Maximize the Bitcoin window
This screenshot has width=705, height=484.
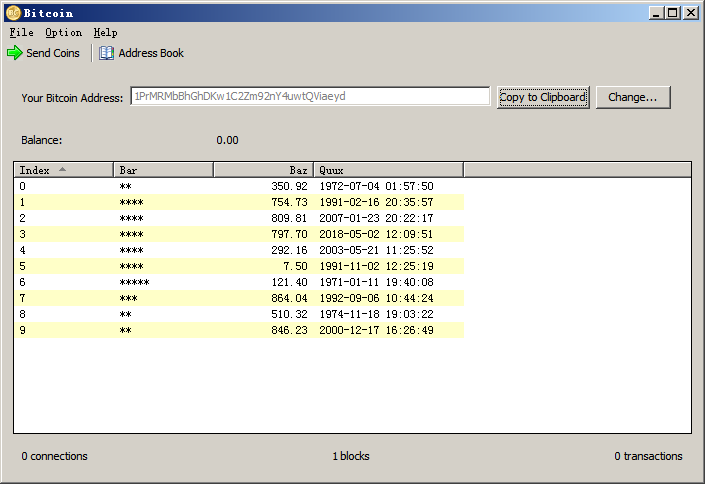click(x=673, y=13)
